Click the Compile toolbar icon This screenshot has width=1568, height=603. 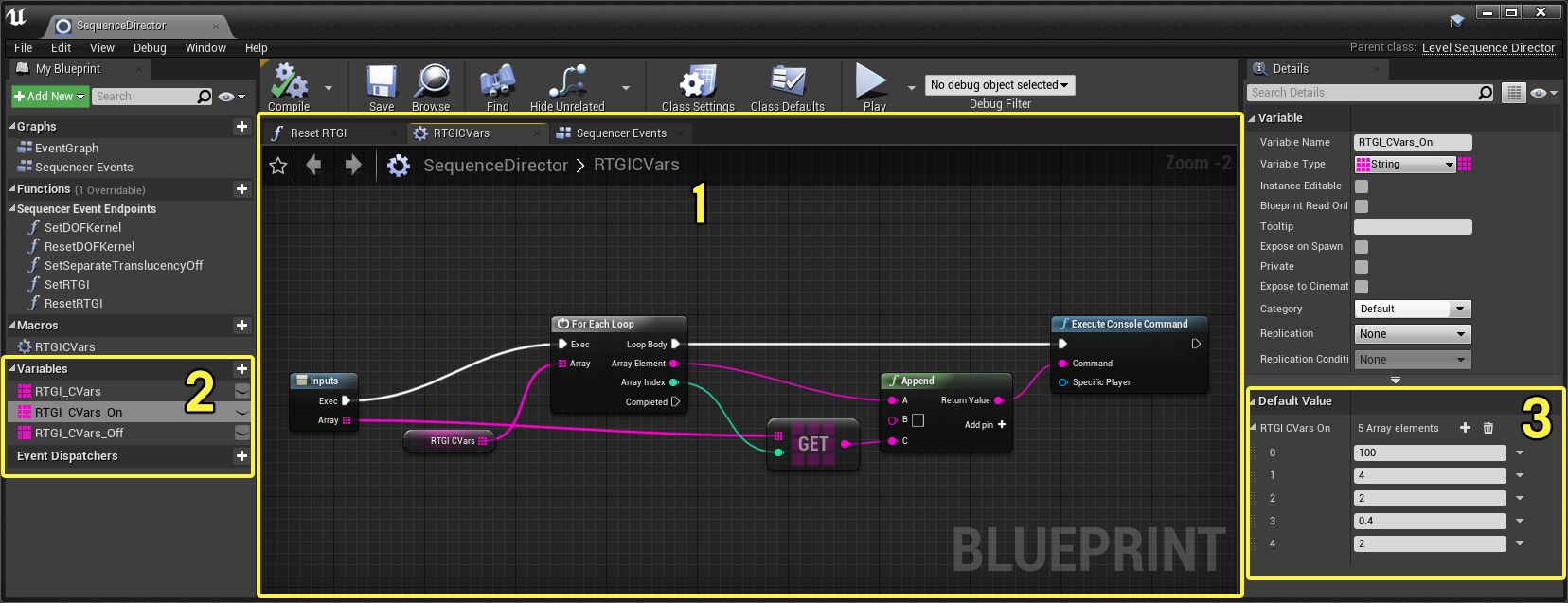point(289,82)
